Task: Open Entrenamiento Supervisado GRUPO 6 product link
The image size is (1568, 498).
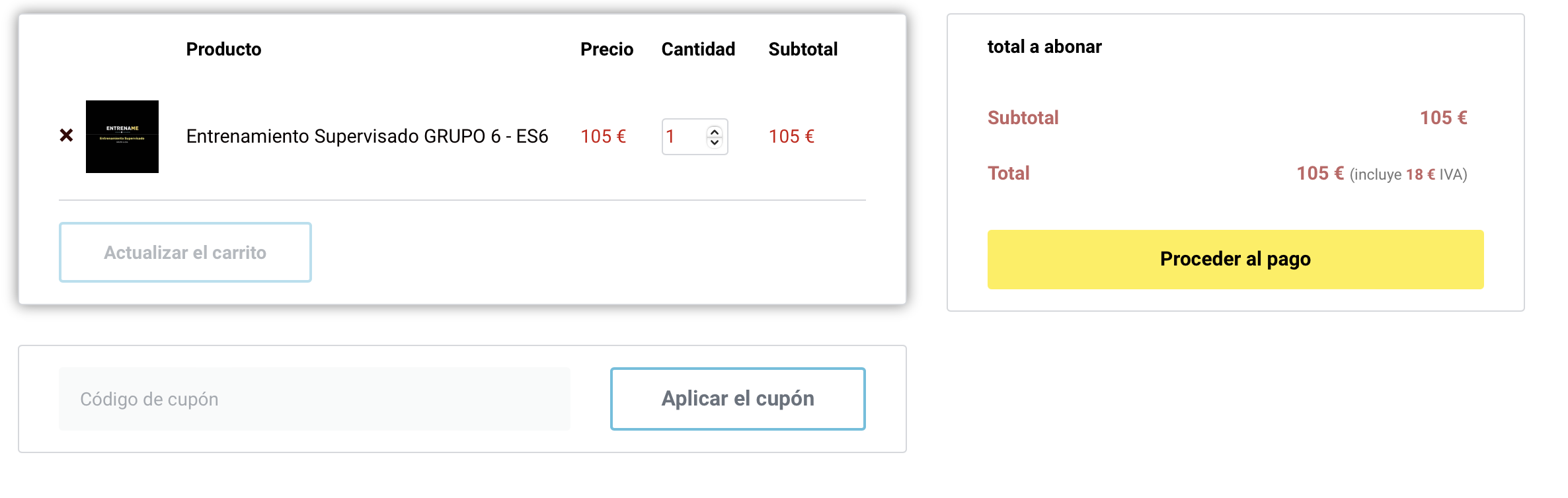Action: 367,136
